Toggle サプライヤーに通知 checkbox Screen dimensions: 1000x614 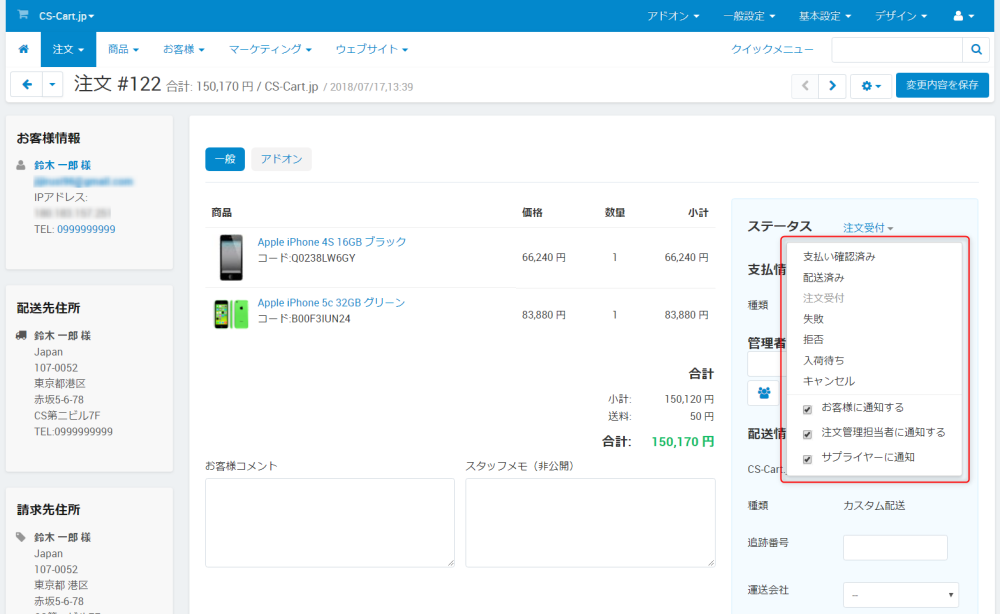[x=807, y=459]
